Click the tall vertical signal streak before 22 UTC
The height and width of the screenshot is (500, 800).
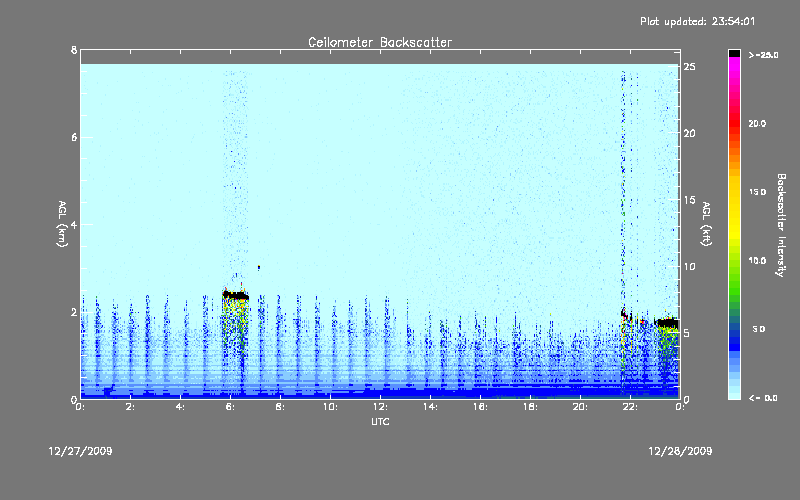point(623,230)
